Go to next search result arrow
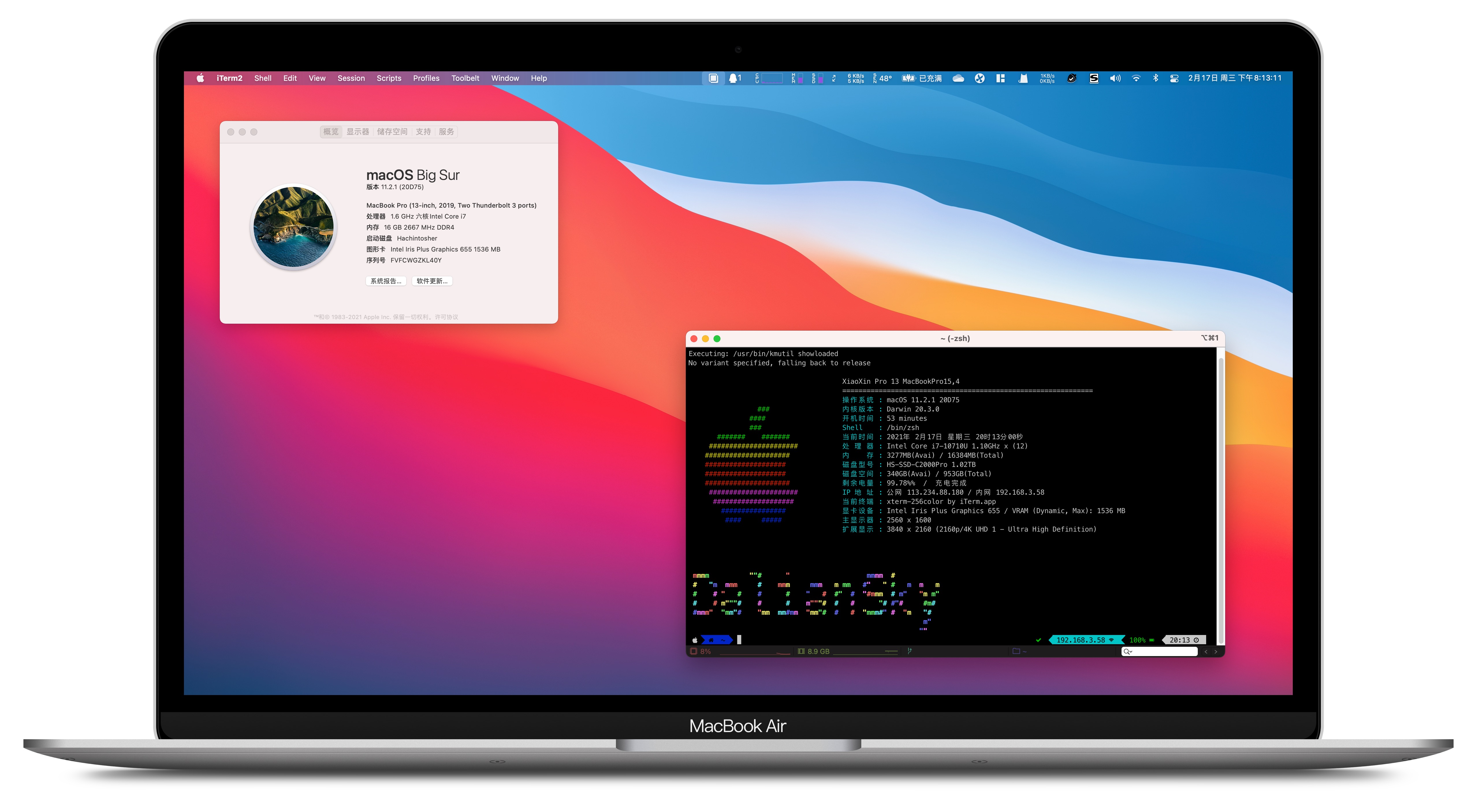The image size is (1477, 812). [x=1216, y=651]
